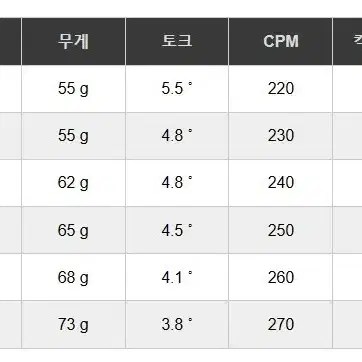Select the 73 g weight cell
Image resolution: width=362 pixels, height=362 pixels.
pyautogui.click(x=73, y=324)
